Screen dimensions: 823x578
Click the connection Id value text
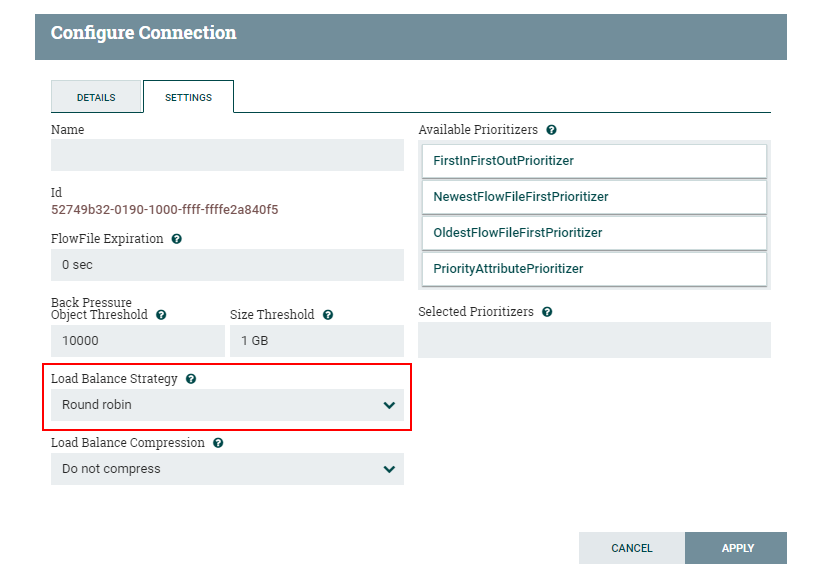(165, 210)
